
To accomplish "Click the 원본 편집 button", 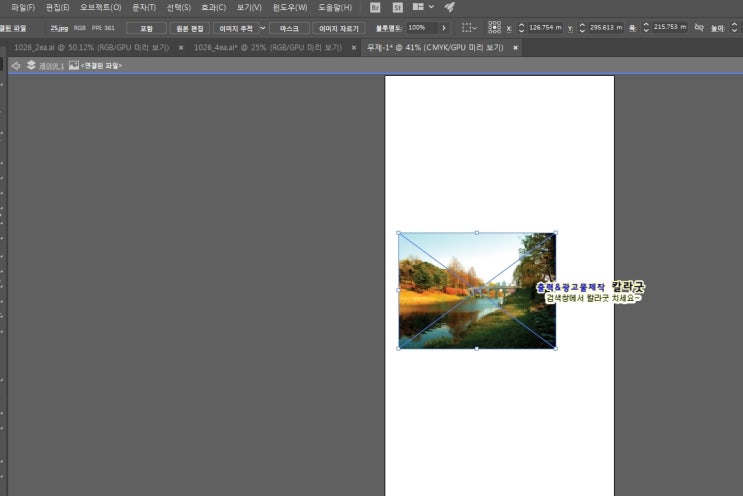I will 190,28.
